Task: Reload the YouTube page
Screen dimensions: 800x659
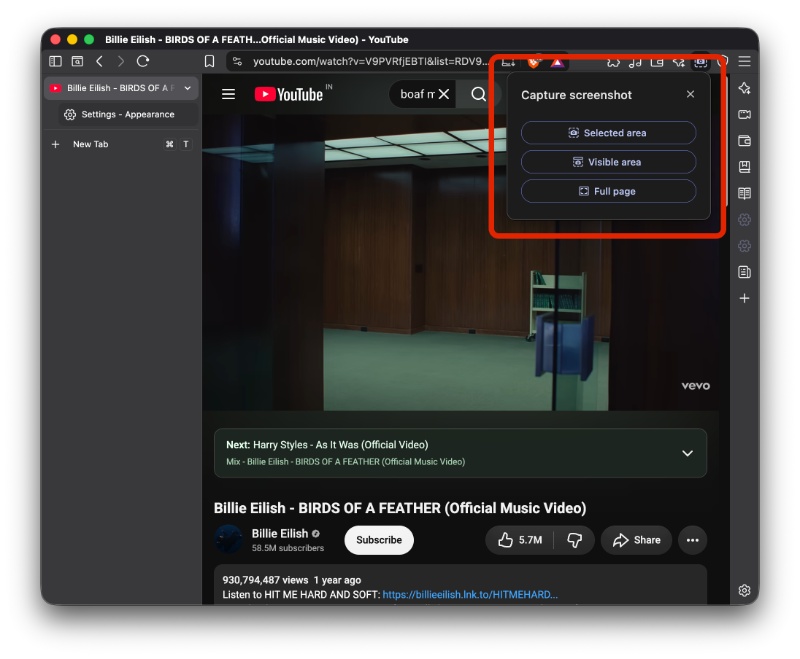Action: pyautogui.click(x=143, y=61)
